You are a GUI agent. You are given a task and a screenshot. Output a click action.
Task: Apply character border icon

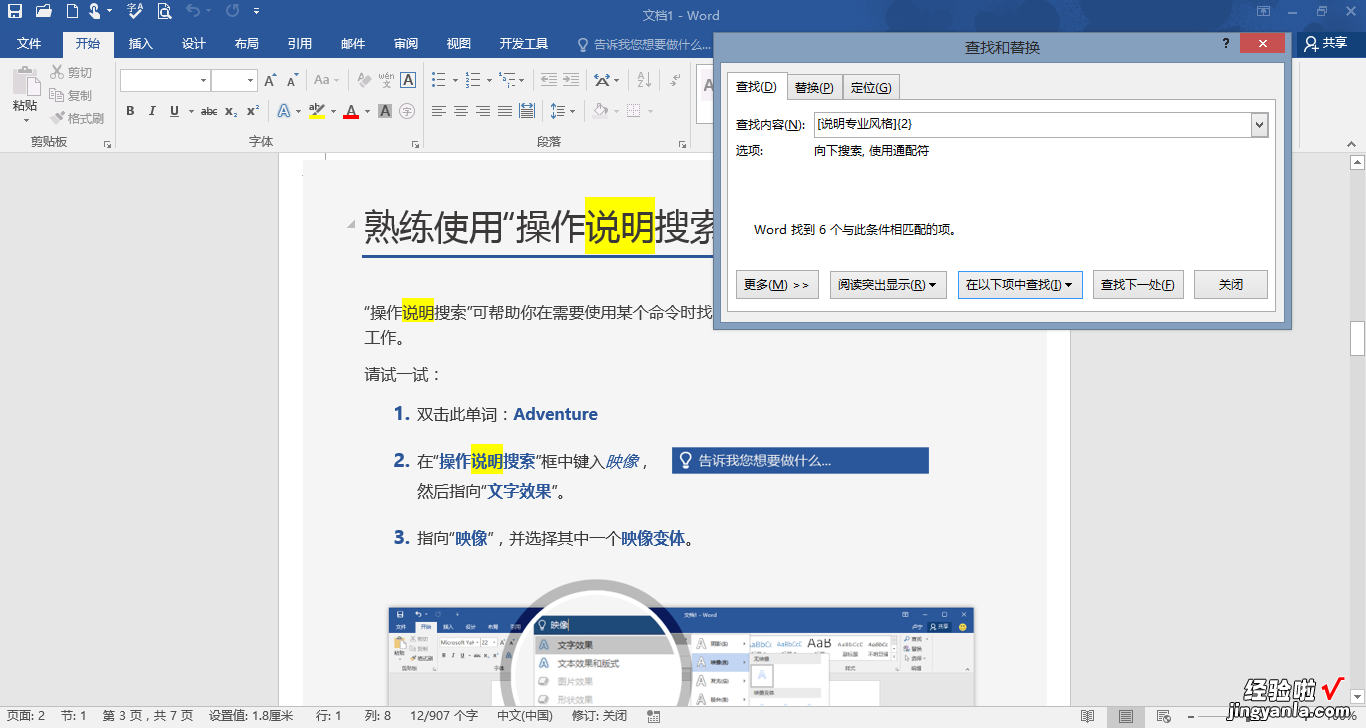tap(408, 80)
